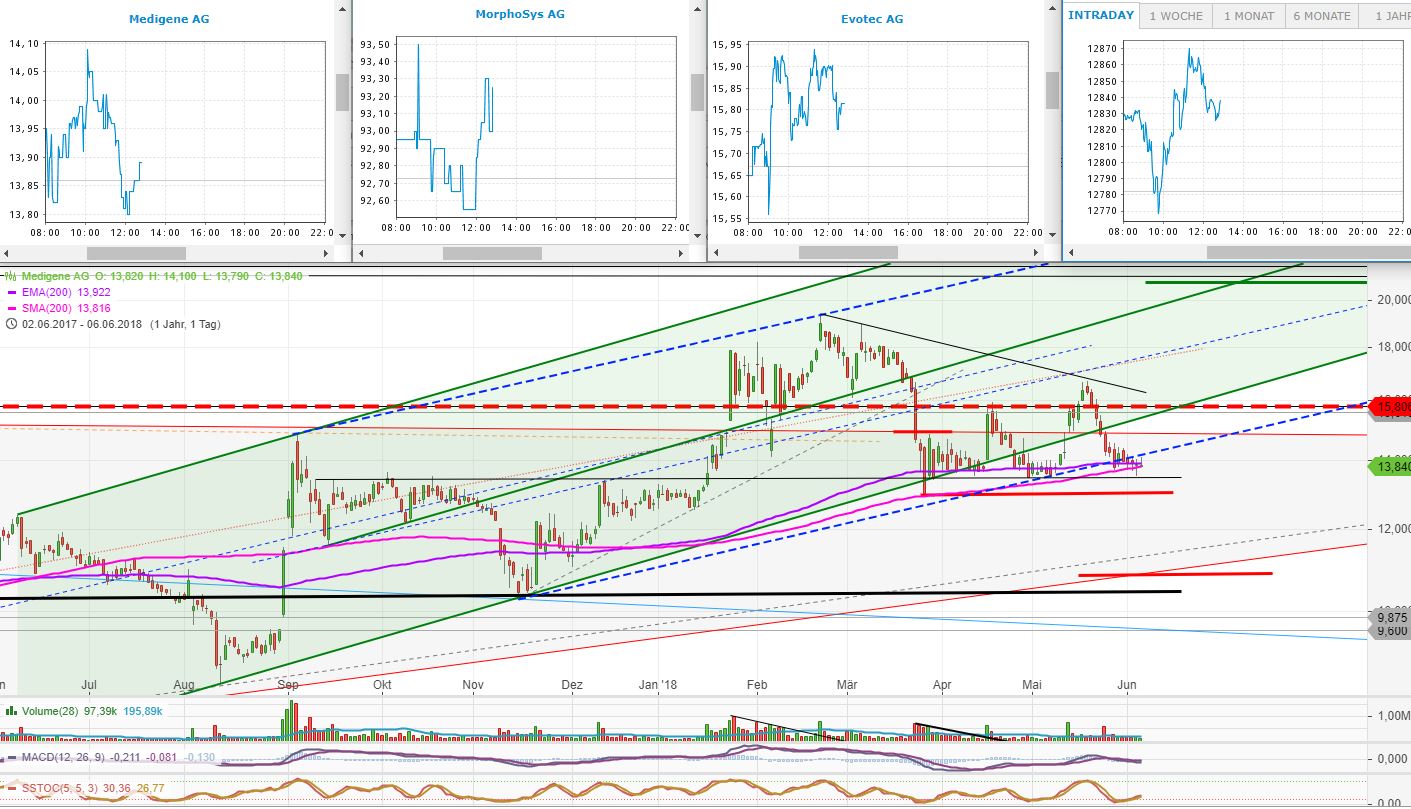Select the SMA(200) indicator legend icon

tap(12, 307)
